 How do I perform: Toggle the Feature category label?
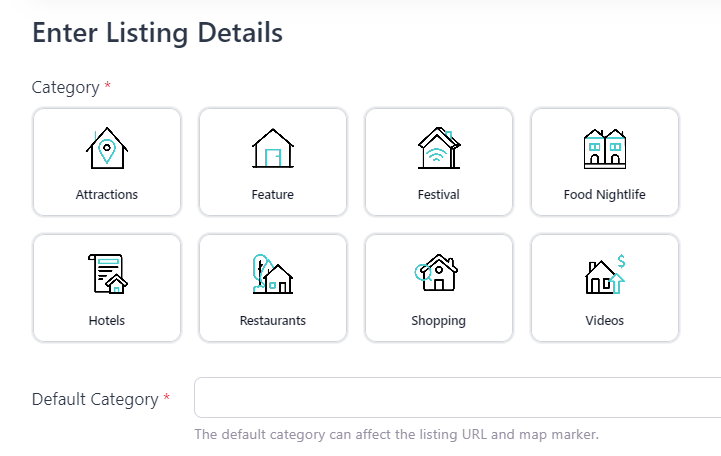click(273, 195)
